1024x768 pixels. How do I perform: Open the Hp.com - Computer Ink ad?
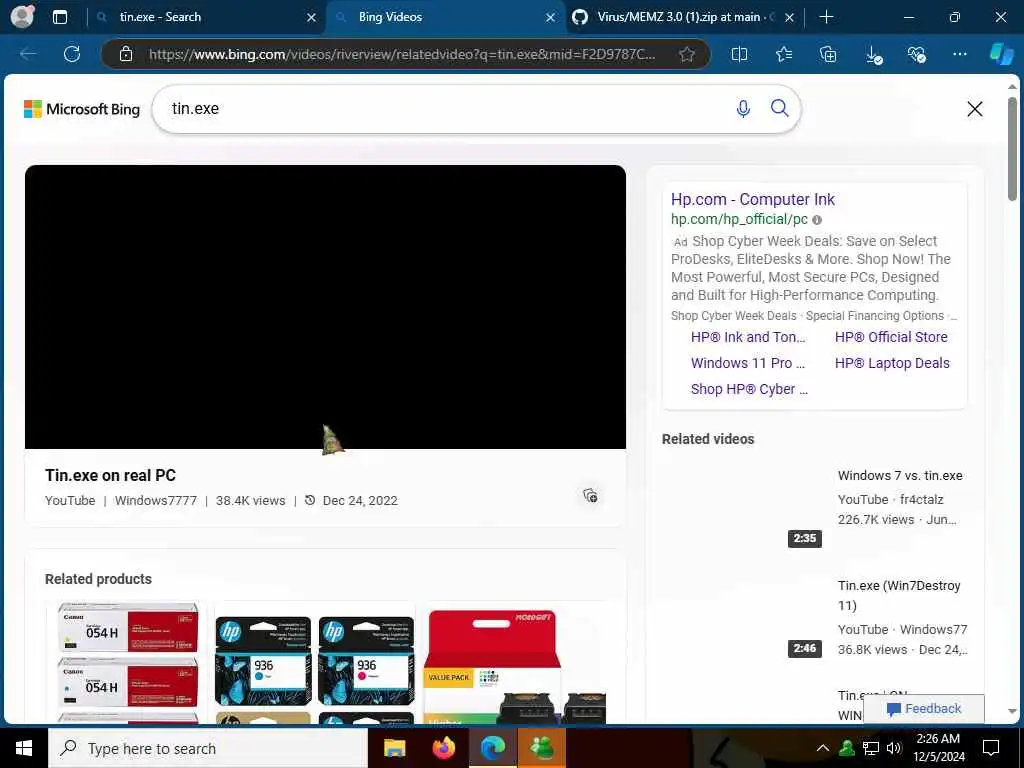point(752,199)
